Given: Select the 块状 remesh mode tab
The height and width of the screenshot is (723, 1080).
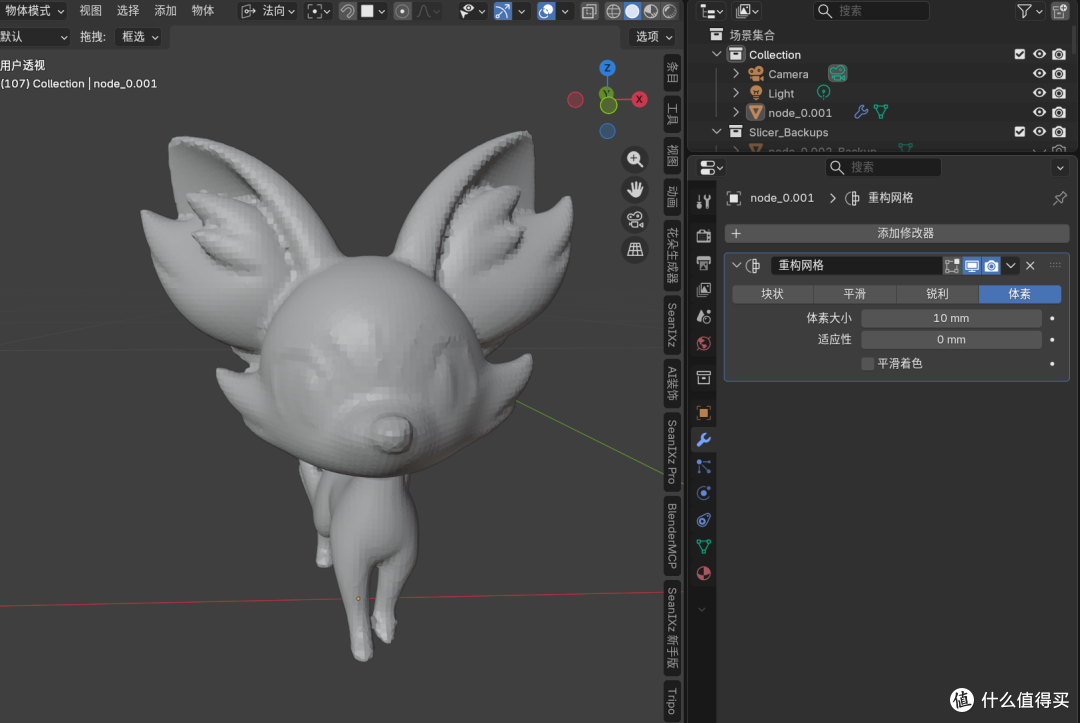Looking at the screenshot, I should tap(772, 294).
